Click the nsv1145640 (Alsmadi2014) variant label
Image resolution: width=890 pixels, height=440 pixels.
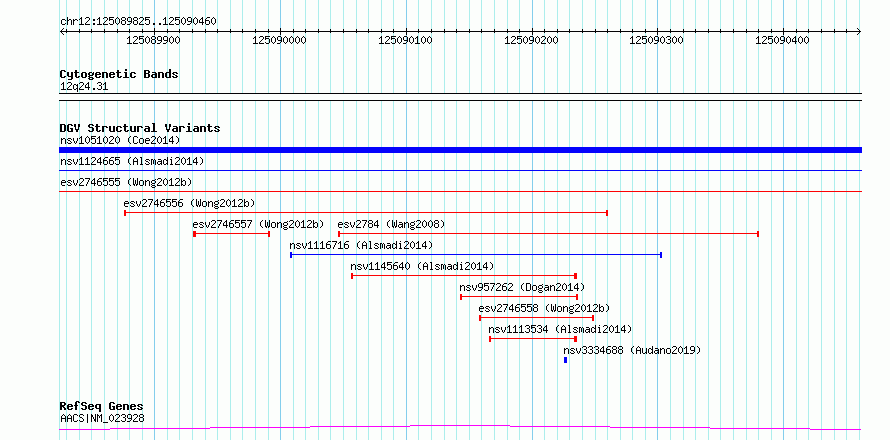(x=422, y=266)
